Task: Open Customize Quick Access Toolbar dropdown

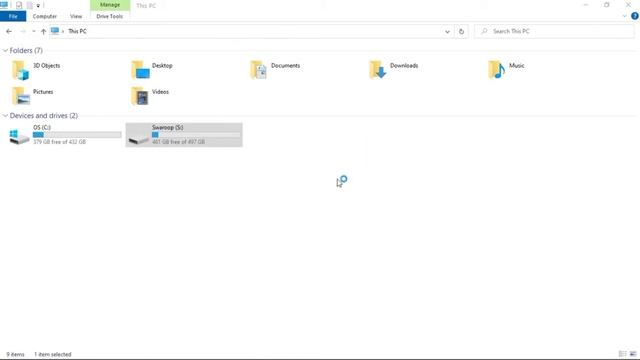Action: [x=38, y=6]
